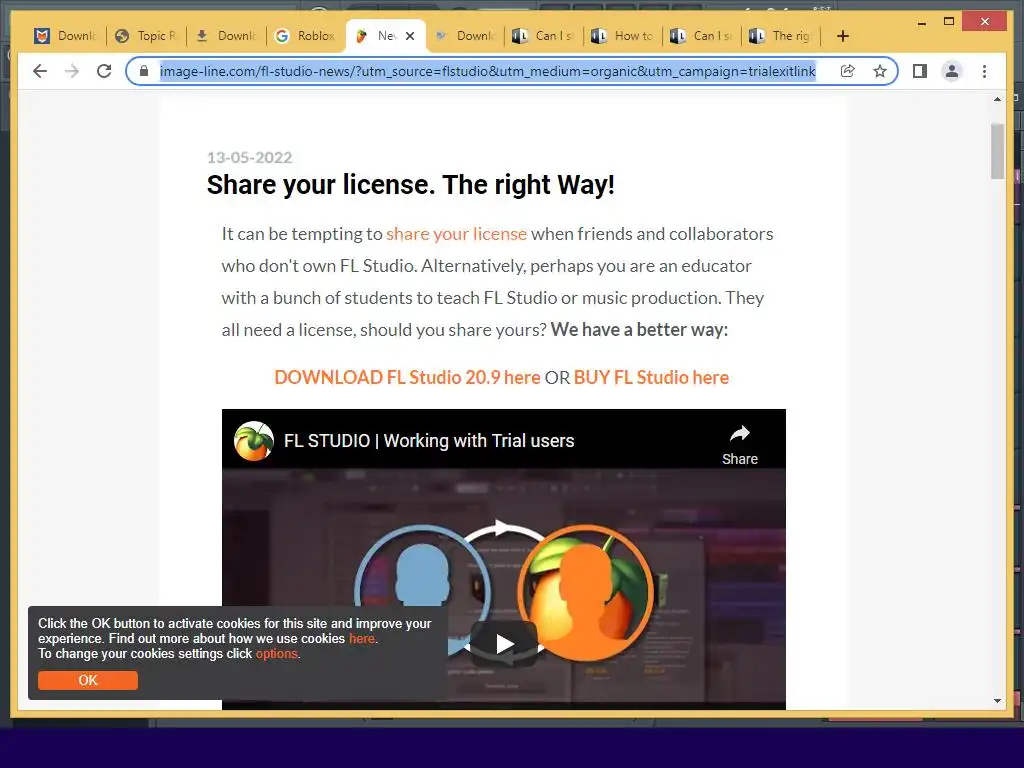Viewport: 1024px width, 768px height.
Task: Minimize the Chrome window
Action: tap(921, 22)
